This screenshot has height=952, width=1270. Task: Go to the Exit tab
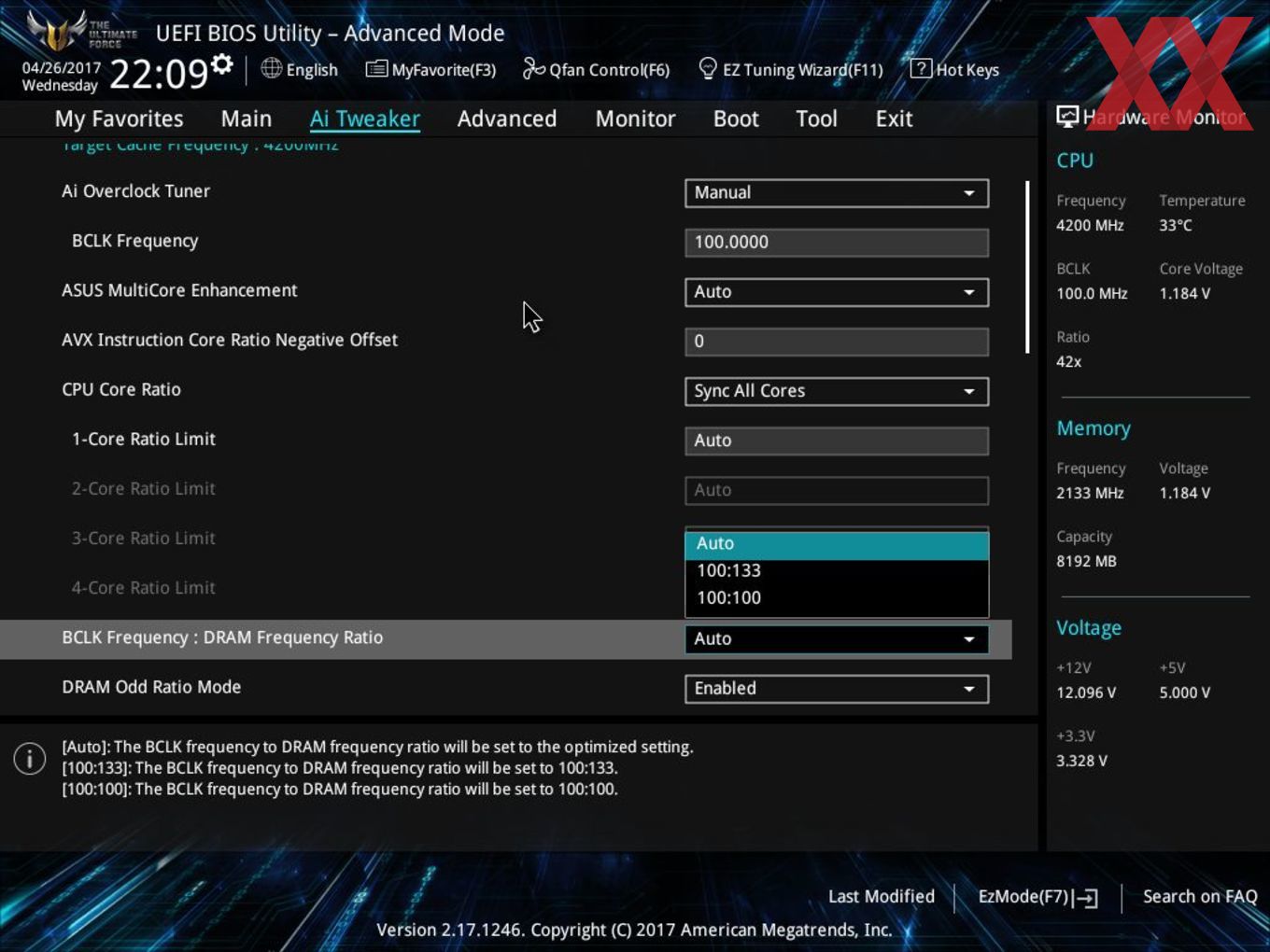click(894, 119)
